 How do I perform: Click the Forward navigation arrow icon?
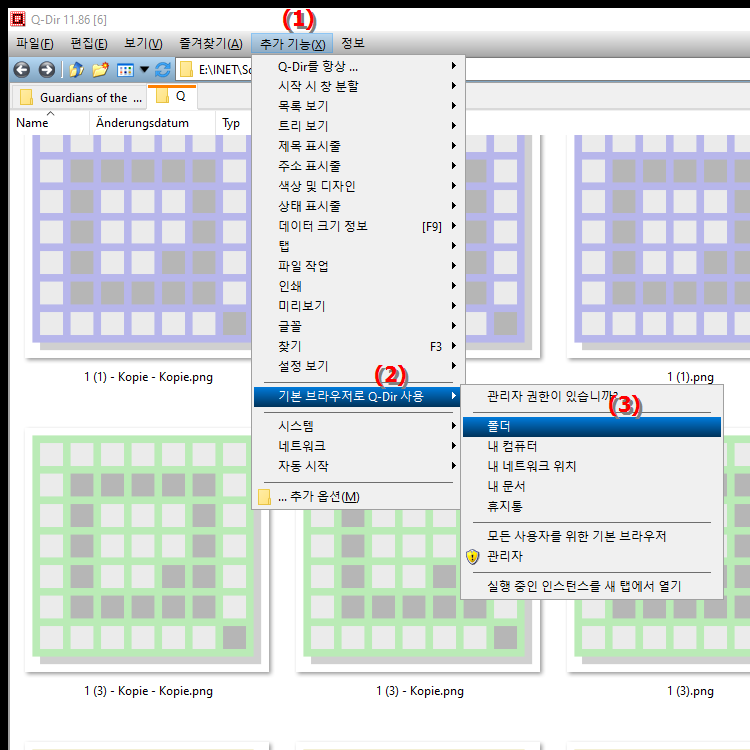tap(46, 70)
